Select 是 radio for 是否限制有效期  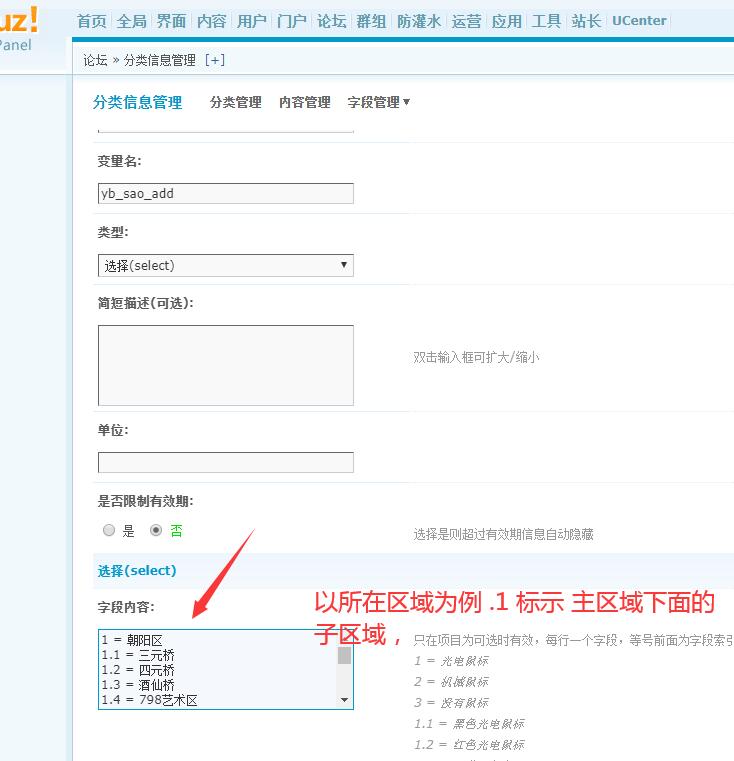point(109,530)
